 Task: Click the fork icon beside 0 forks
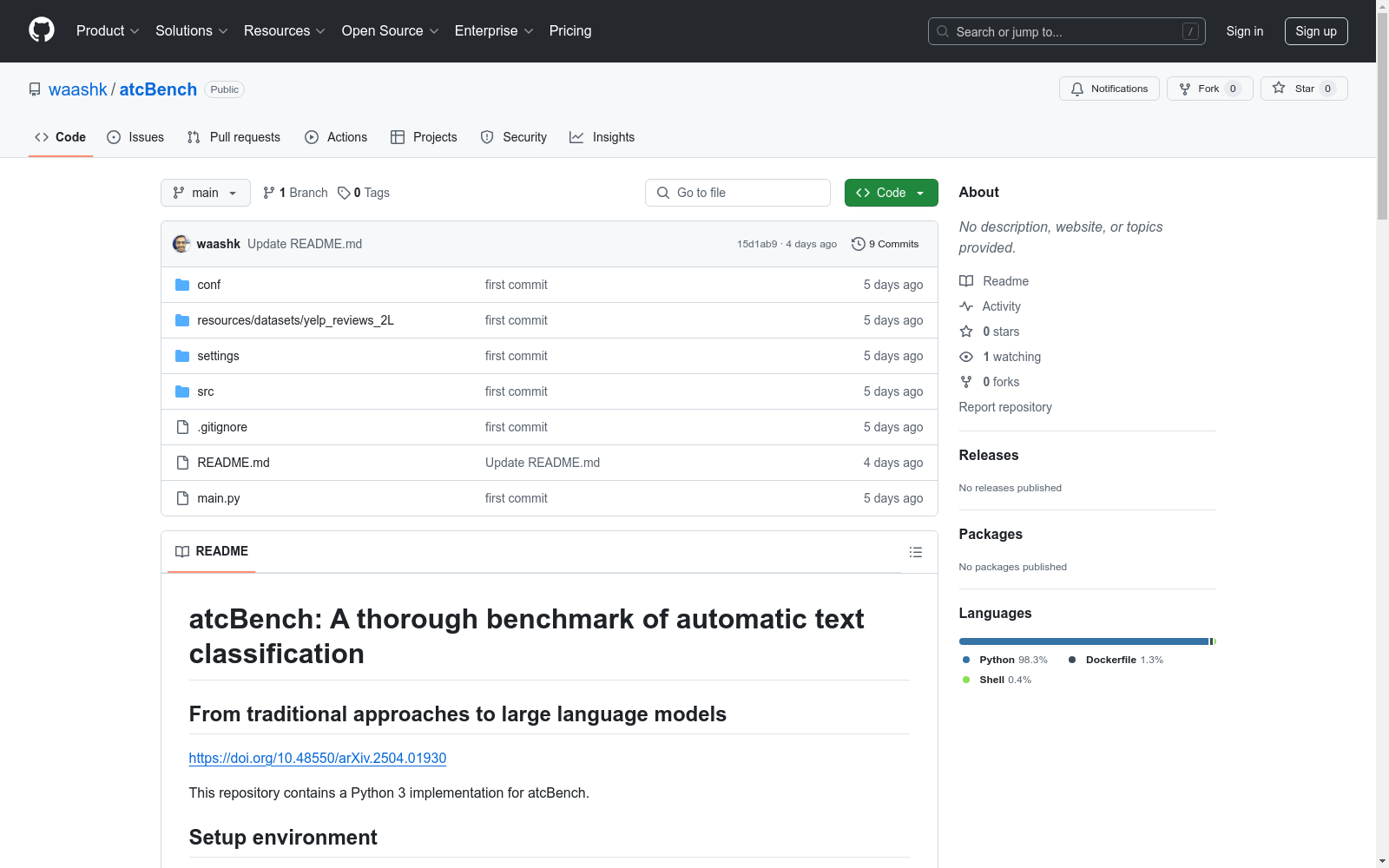tap(966, 382)
